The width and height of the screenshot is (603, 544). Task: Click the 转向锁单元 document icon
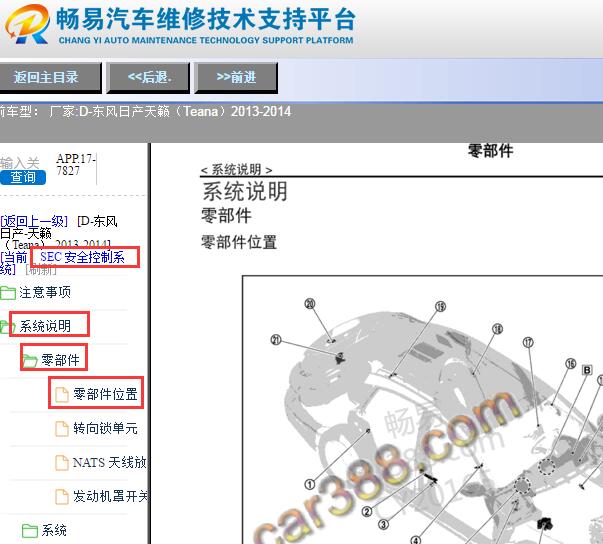tap(62, 428)
